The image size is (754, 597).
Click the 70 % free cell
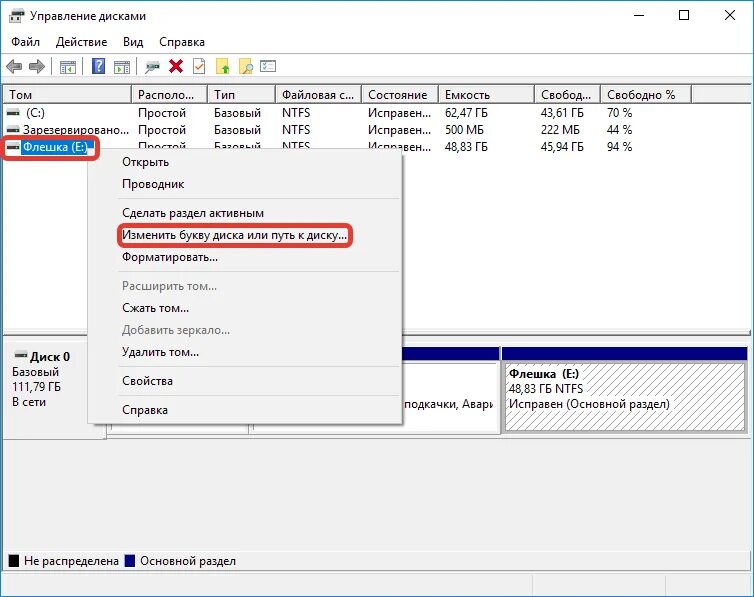[x=619, y=112]
